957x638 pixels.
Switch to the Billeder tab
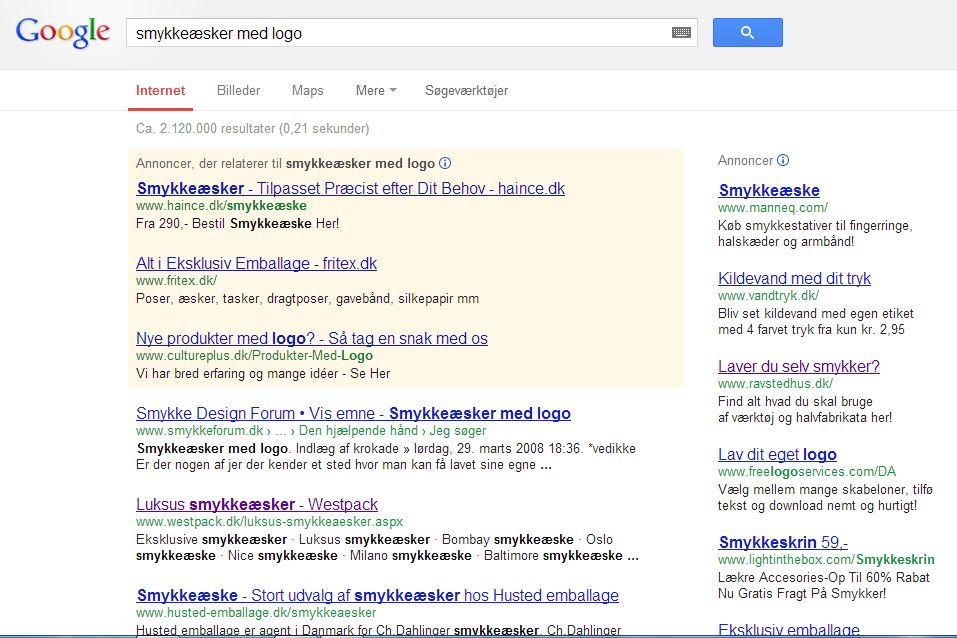click(x=238, y=90)
